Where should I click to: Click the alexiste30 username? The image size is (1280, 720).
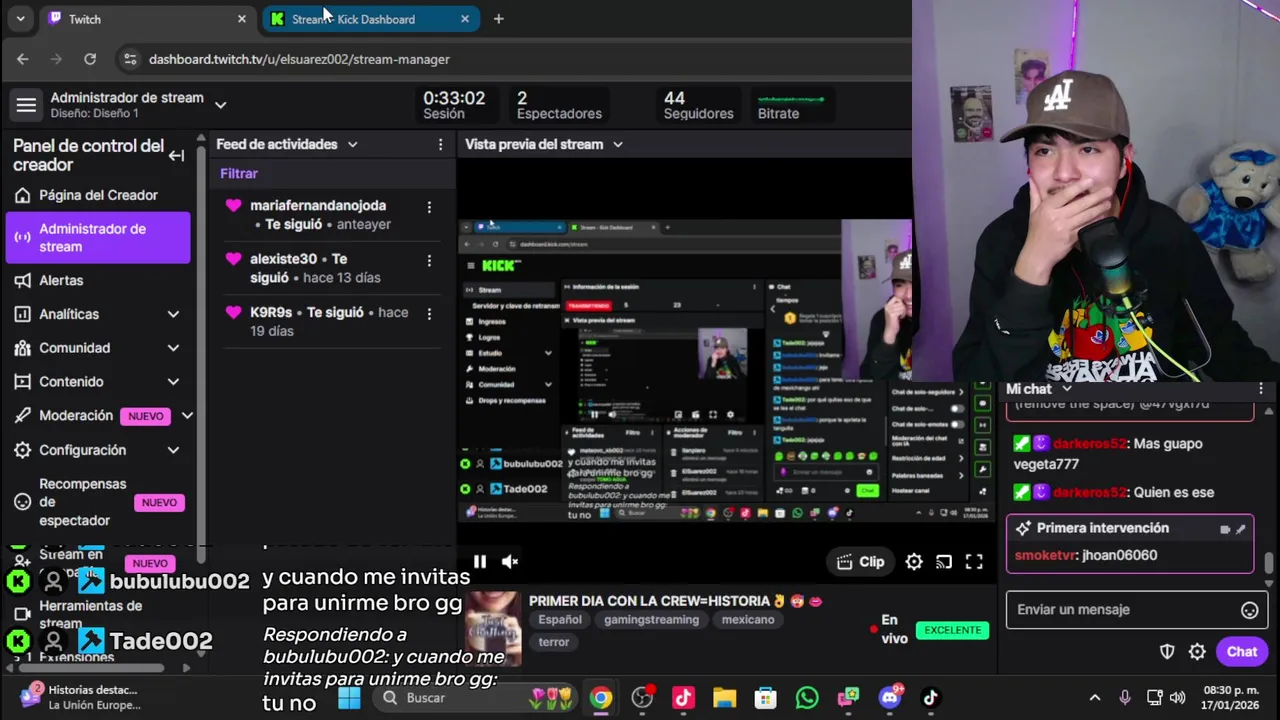click(283, 258)
